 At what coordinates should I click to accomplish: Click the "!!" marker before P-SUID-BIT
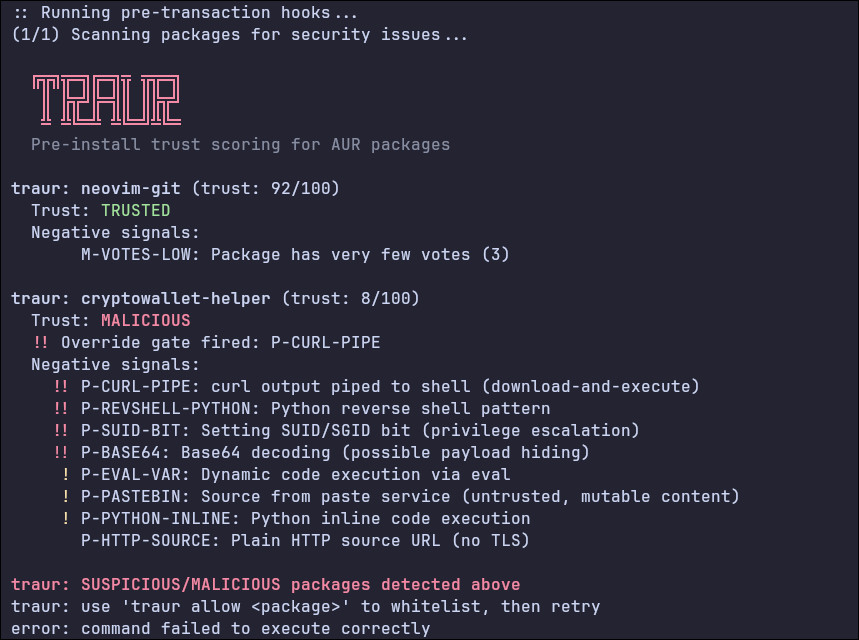point(61,431)
